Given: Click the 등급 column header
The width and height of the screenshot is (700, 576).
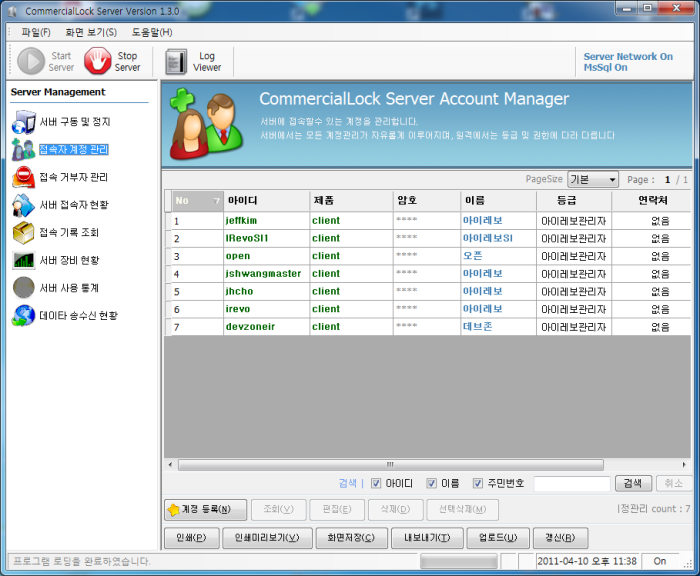Looking at the screenshot, I should point(574,201).
